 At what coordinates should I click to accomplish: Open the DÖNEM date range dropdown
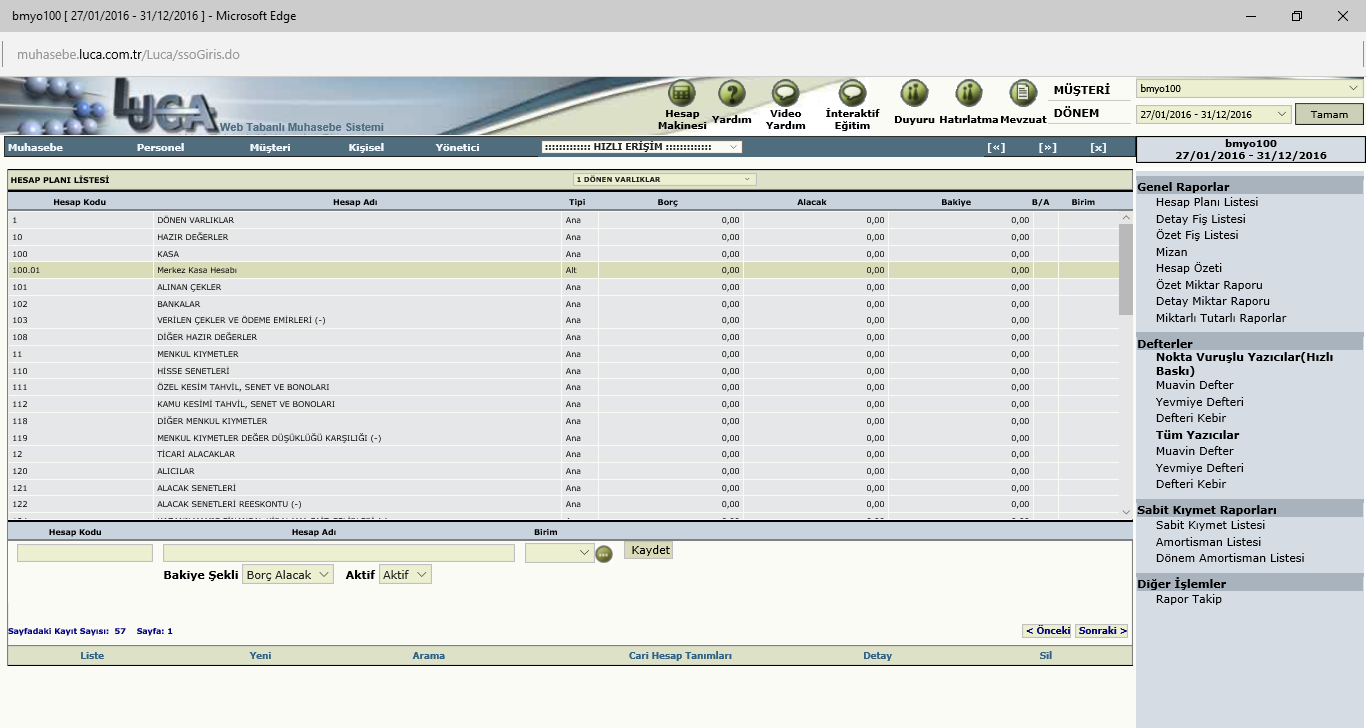[1214, 115]
